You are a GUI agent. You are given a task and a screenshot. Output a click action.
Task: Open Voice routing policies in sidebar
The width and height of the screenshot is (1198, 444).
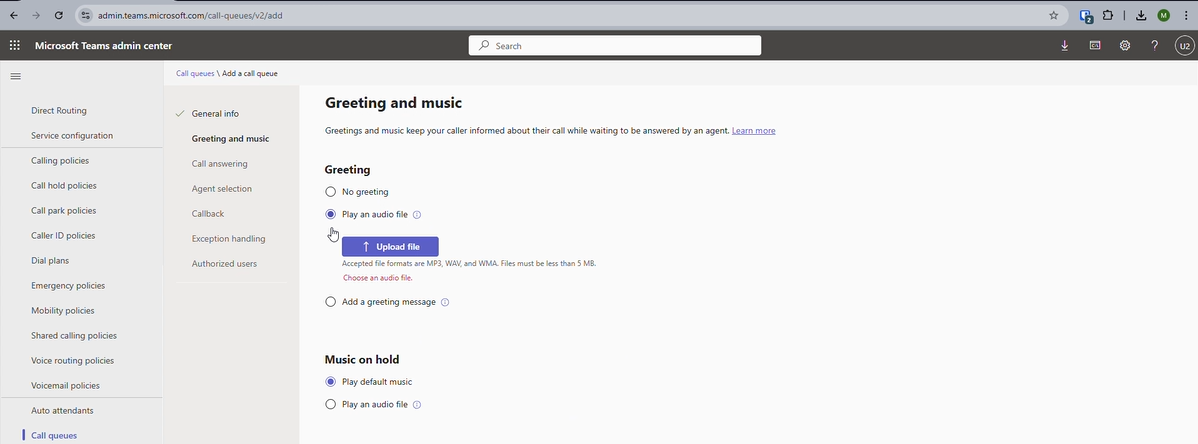(72, 361)
